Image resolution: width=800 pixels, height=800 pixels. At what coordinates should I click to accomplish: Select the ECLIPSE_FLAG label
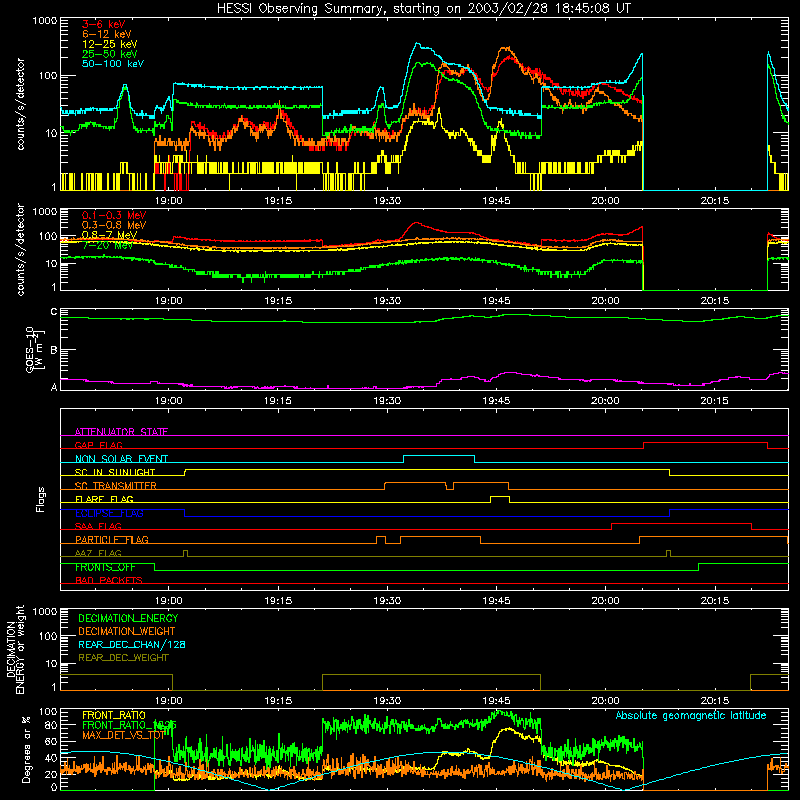[109, 513]
